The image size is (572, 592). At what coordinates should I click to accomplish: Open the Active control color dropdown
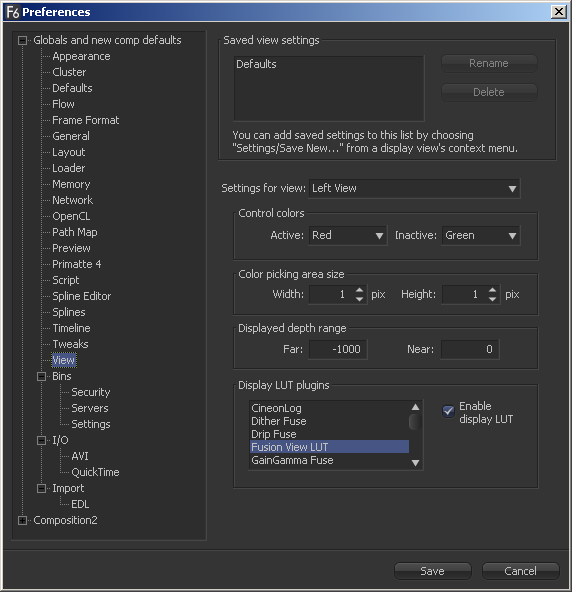(348, 235)
